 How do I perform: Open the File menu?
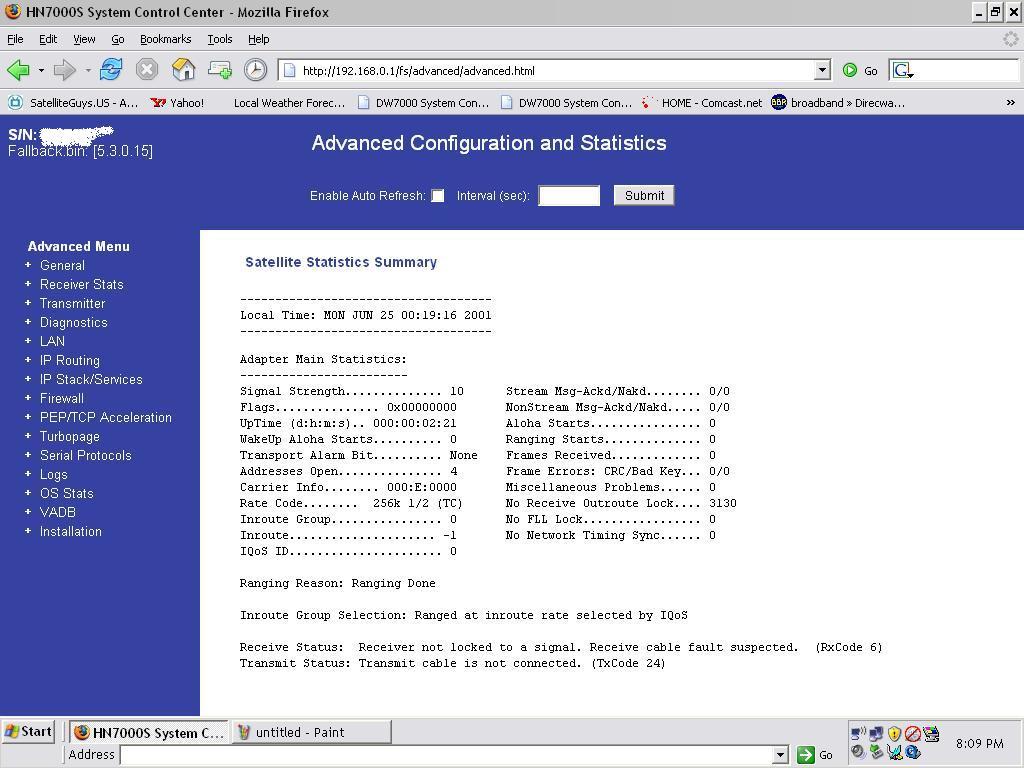tap(15, 39)
